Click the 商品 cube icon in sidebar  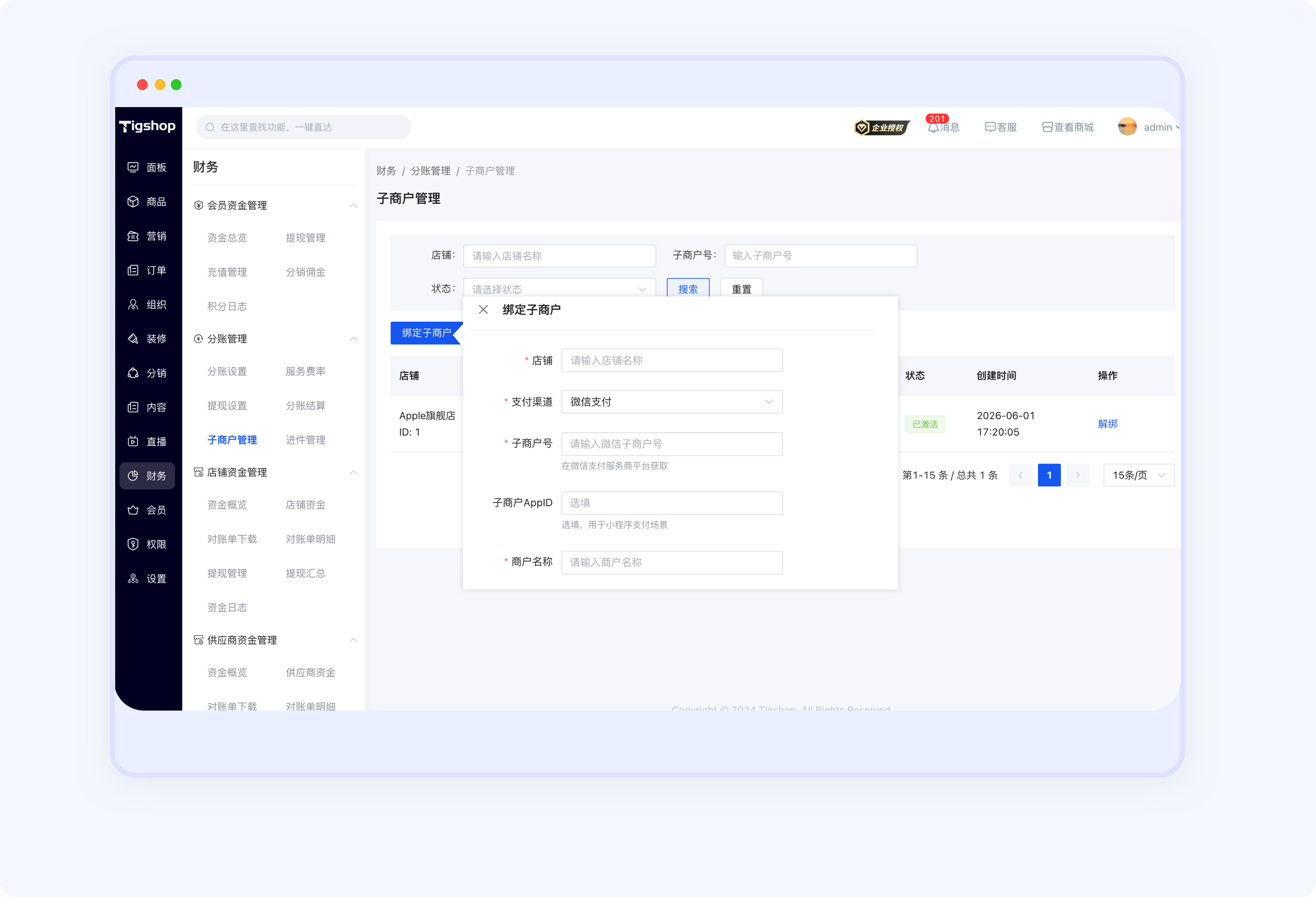[x=133, y=202]
